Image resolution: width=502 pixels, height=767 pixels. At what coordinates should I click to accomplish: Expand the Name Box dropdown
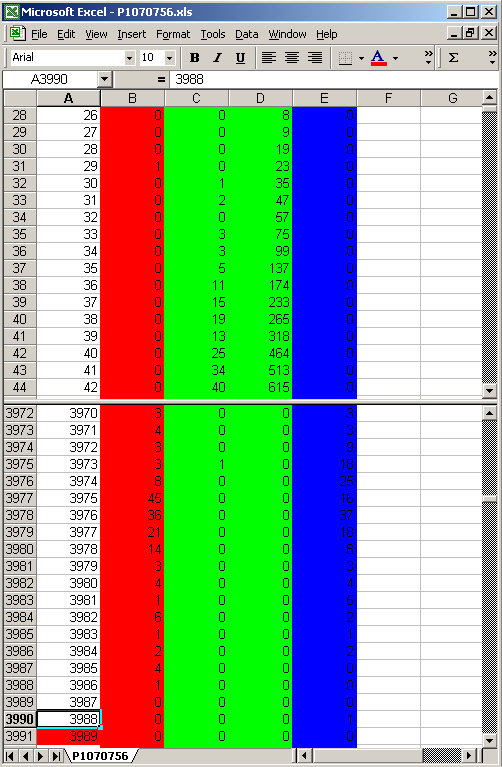[104, 79]
